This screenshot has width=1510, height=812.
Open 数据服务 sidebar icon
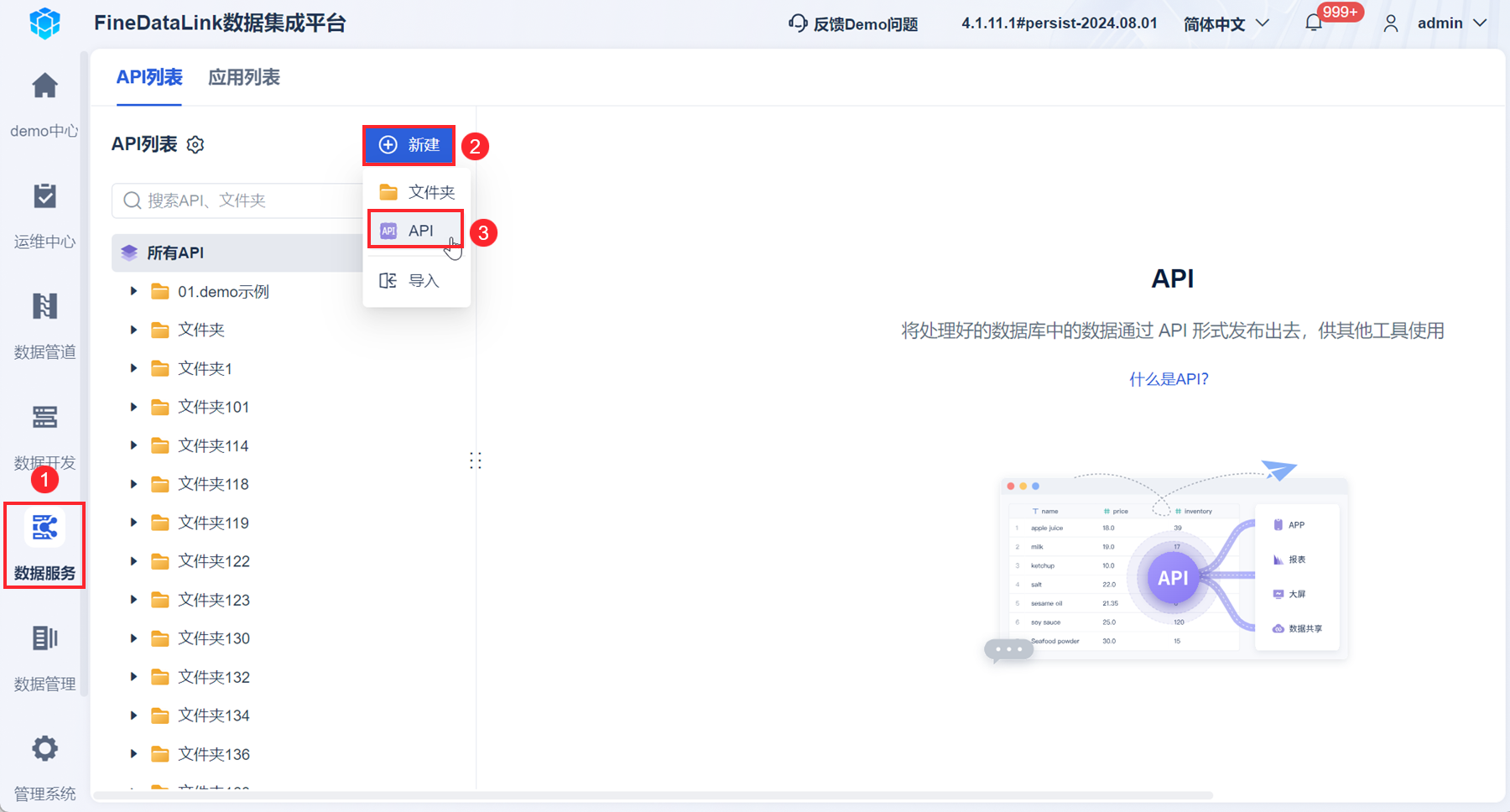[44, 528]
